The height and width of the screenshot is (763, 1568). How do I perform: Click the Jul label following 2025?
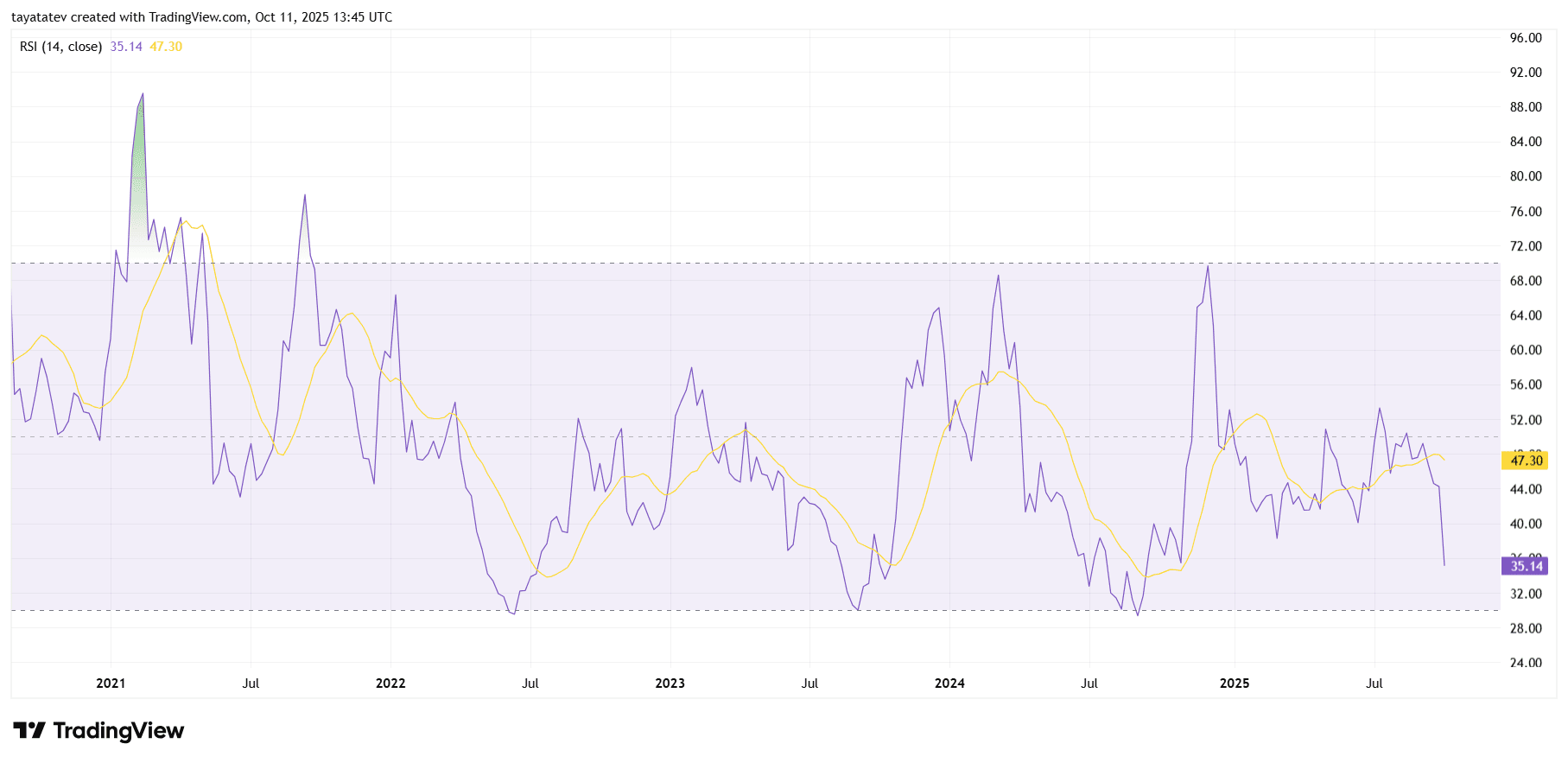(x=1374, y=684)
